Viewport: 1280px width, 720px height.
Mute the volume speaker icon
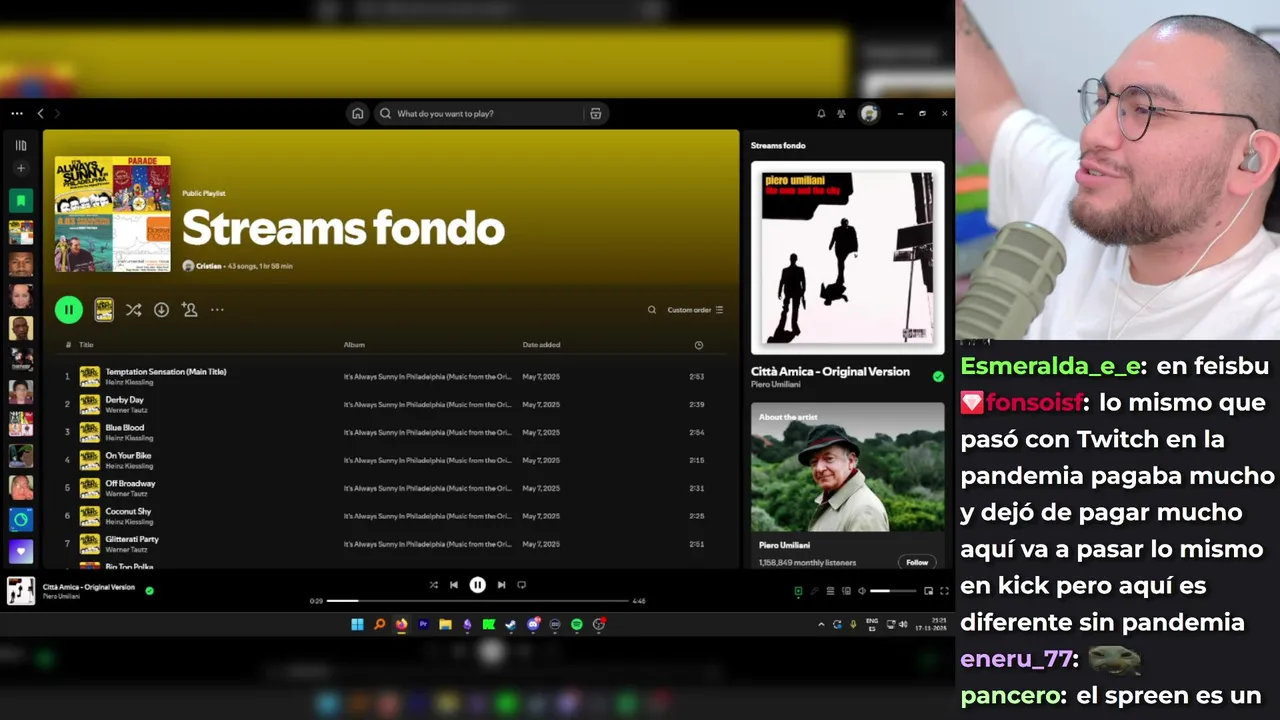click(862, 591)
